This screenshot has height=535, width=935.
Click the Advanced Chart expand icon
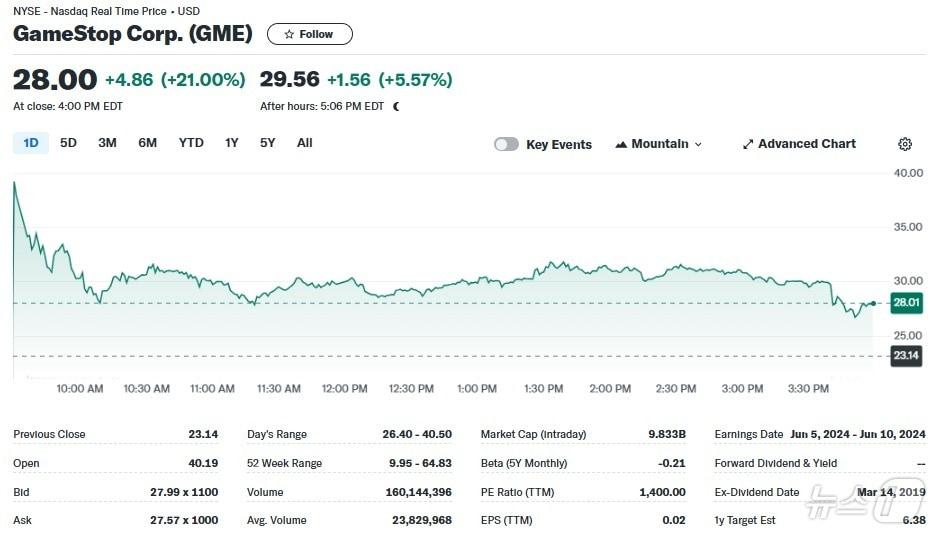(x=747, y=144)
